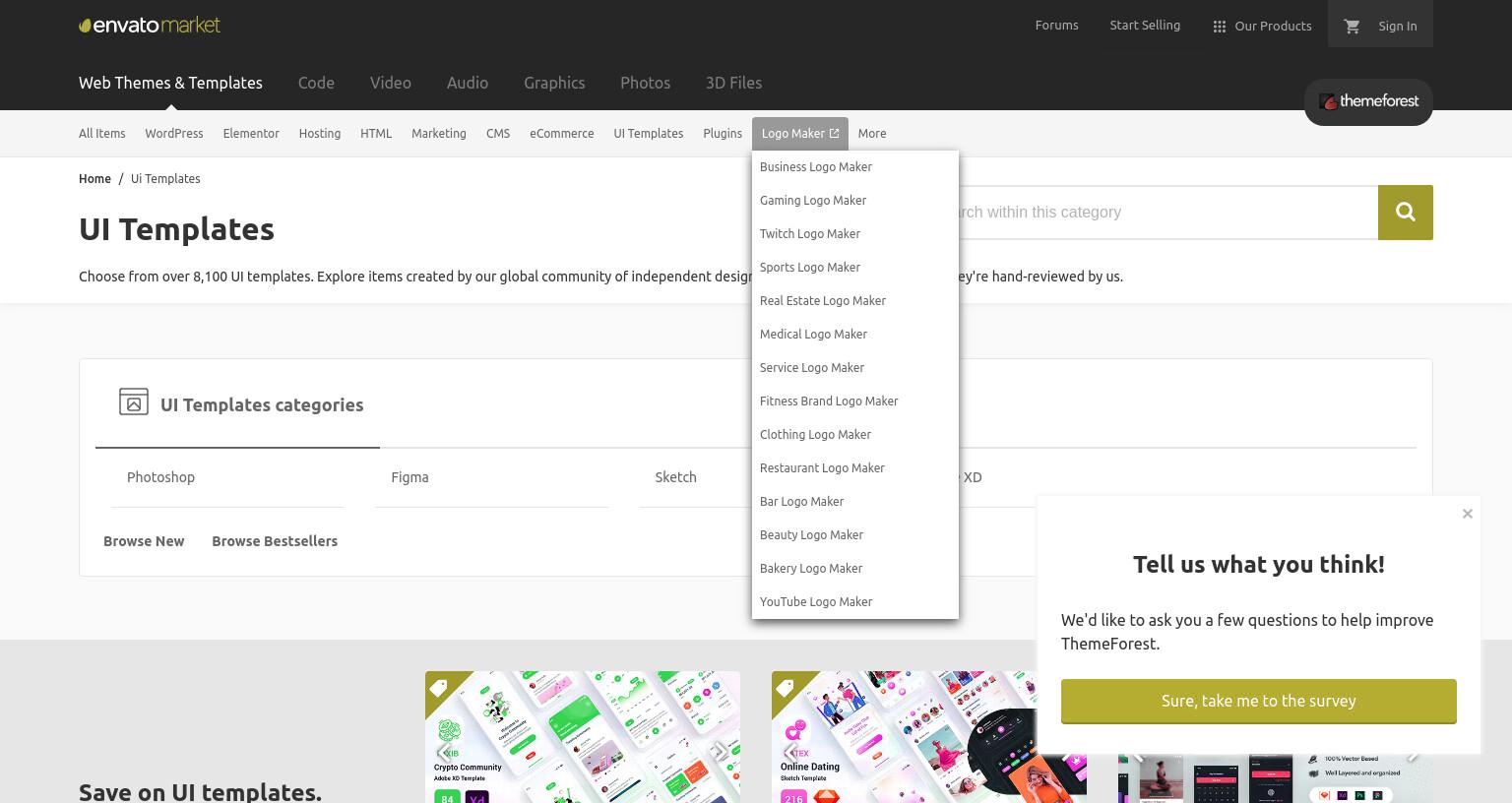Open UI Templates category menu item
The height and width of the screenshot is (803, 1512).
click(649, 133)
